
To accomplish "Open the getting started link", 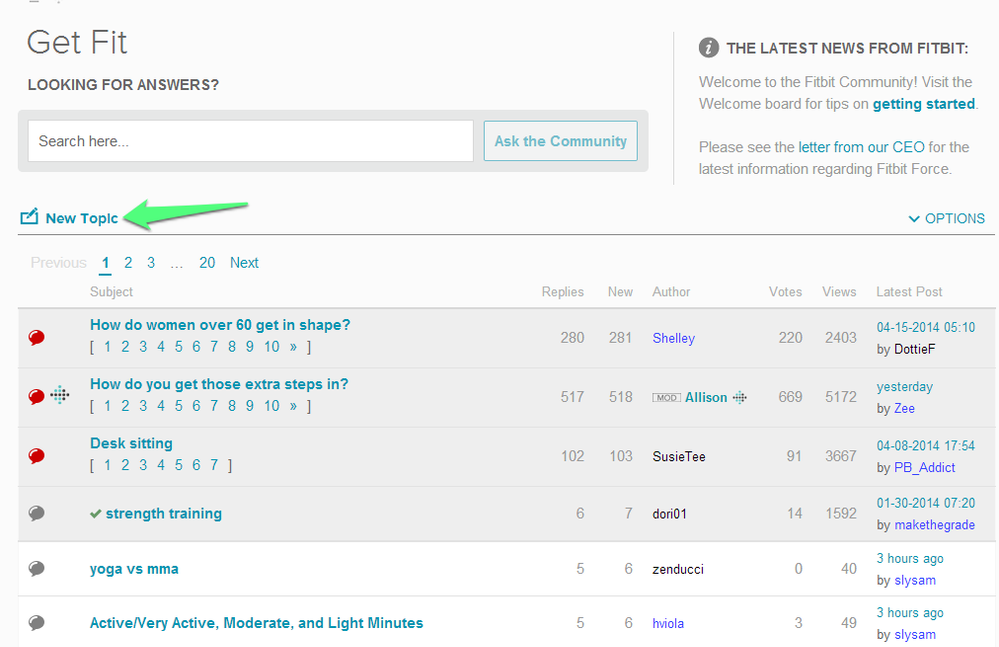I will [924, 104].
